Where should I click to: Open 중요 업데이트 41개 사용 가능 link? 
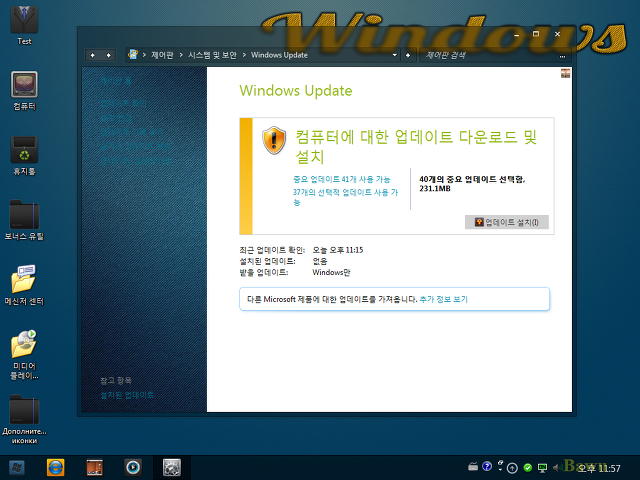(x=342, y=179)
